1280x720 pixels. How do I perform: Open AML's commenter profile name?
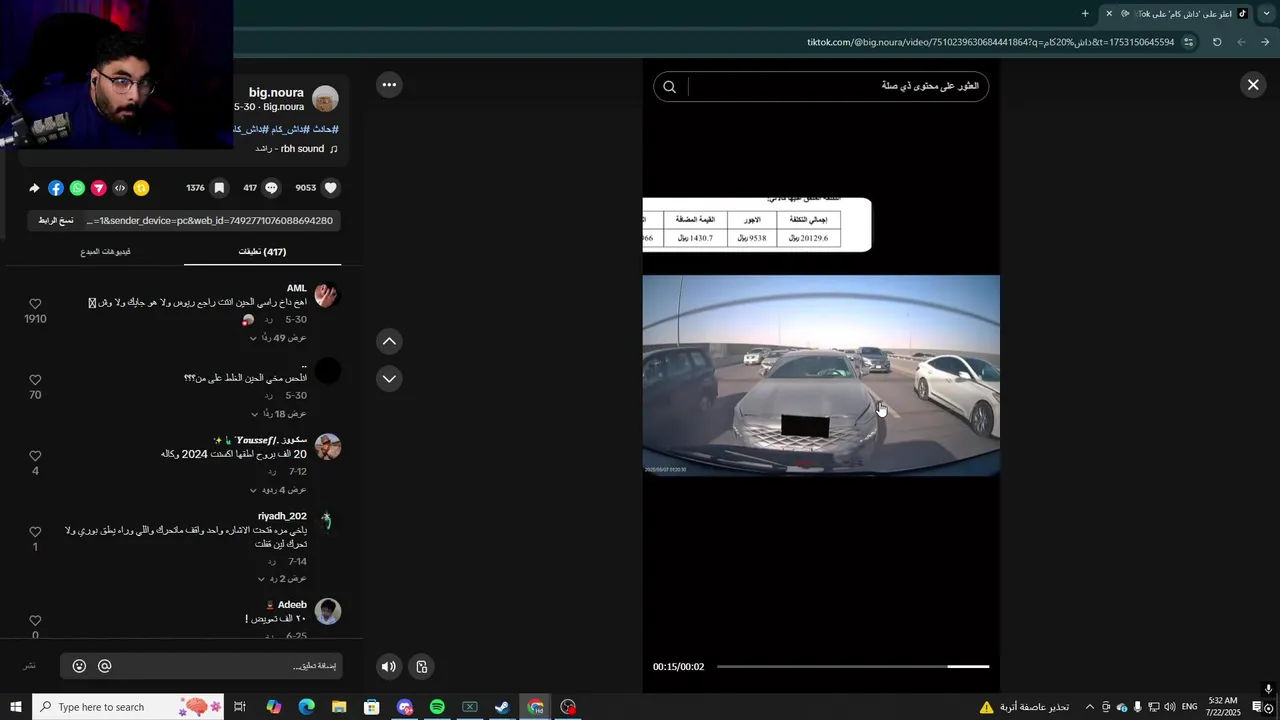tap(297, 288)
